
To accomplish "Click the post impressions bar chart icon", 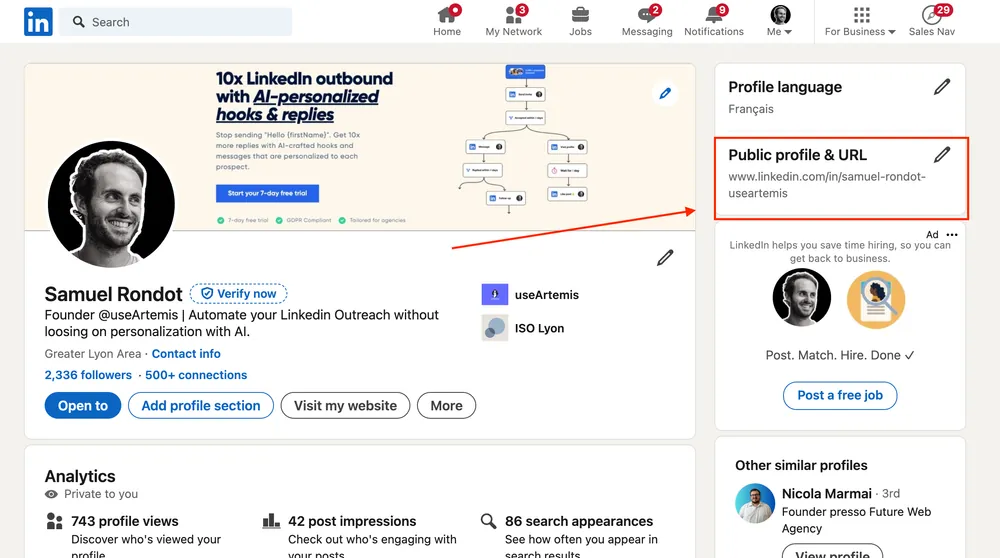I will [271, 521].
